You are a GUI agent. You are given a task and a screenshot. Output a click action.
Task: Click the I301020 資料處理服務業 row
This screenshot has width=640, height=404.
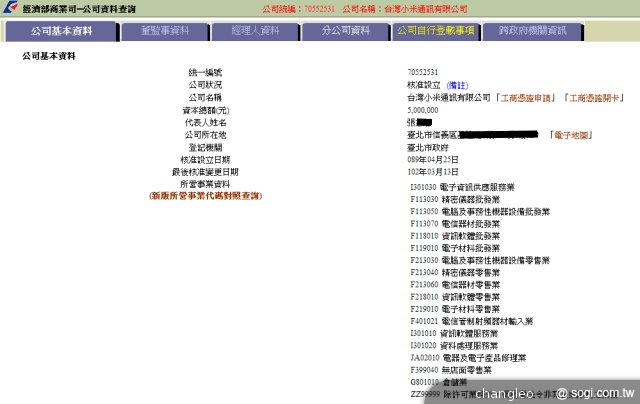[454, 346]
